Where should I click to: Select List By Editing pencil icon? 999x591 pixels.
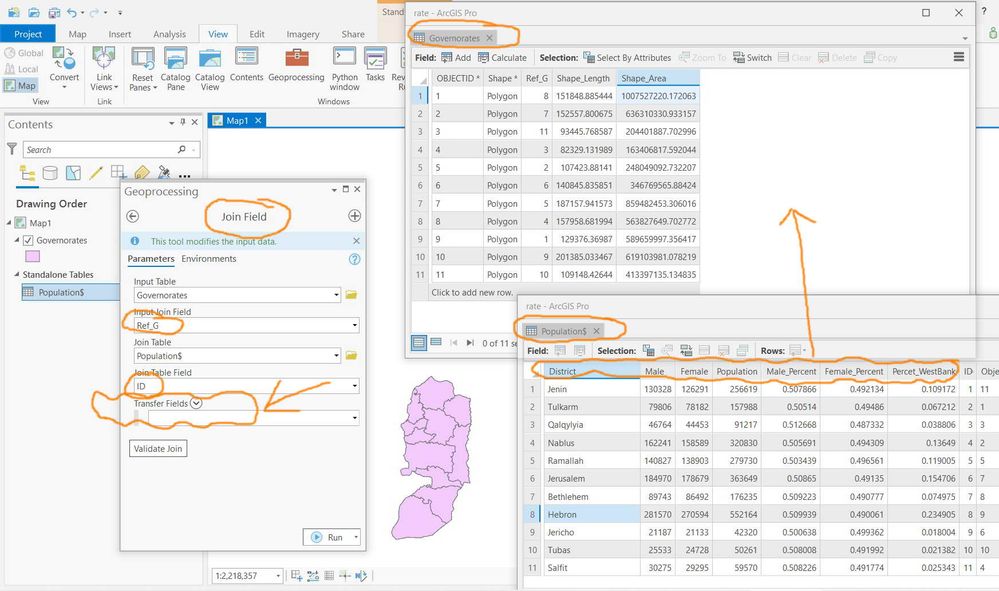[96, 173]
